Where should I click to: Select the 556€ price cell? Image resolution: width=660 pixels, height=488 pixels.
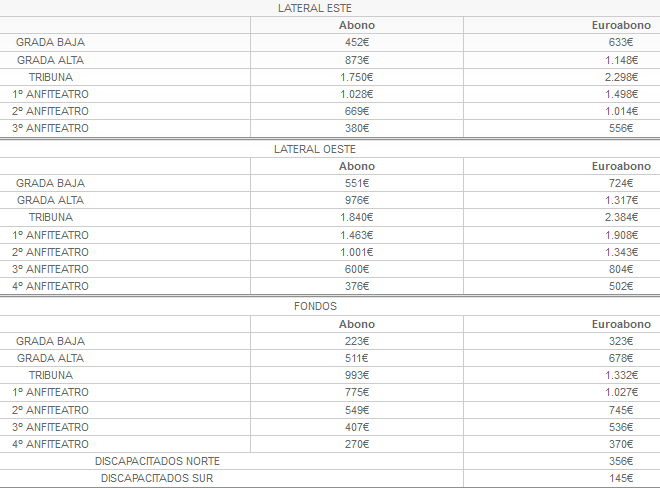point(621,128)
